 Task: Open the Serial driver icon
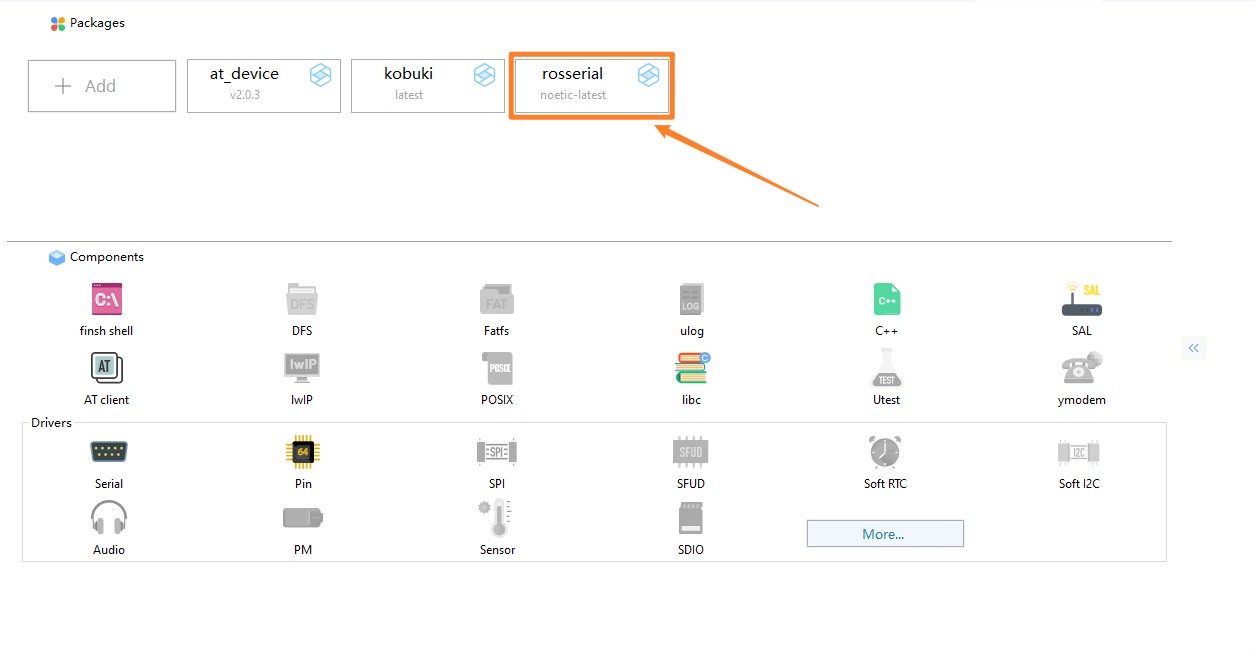coord(108,452)
